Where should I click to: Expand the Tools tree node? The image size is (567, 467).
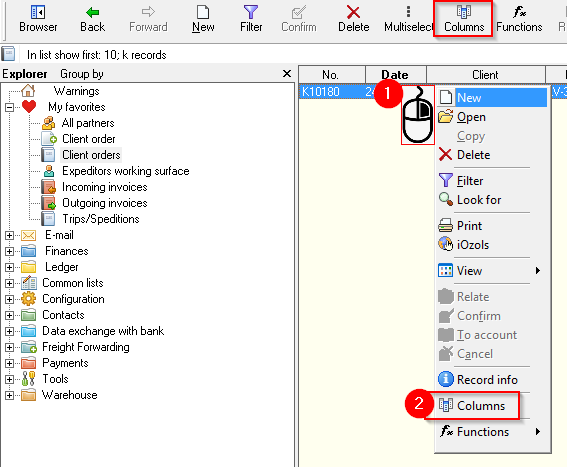(10, 379)
